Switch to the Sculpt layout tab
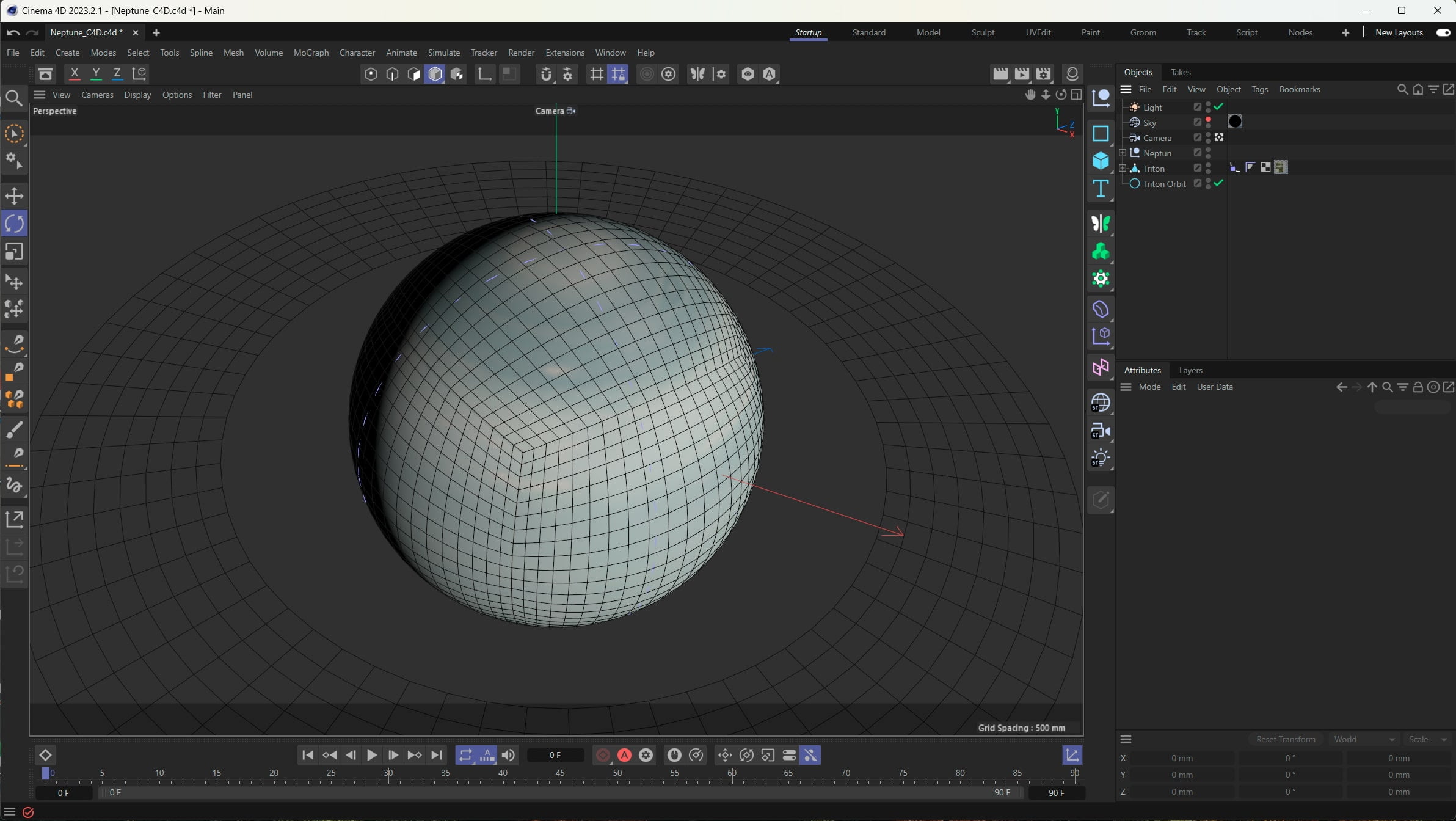Viewport: 1456px width, 821px height. (983, 32)
